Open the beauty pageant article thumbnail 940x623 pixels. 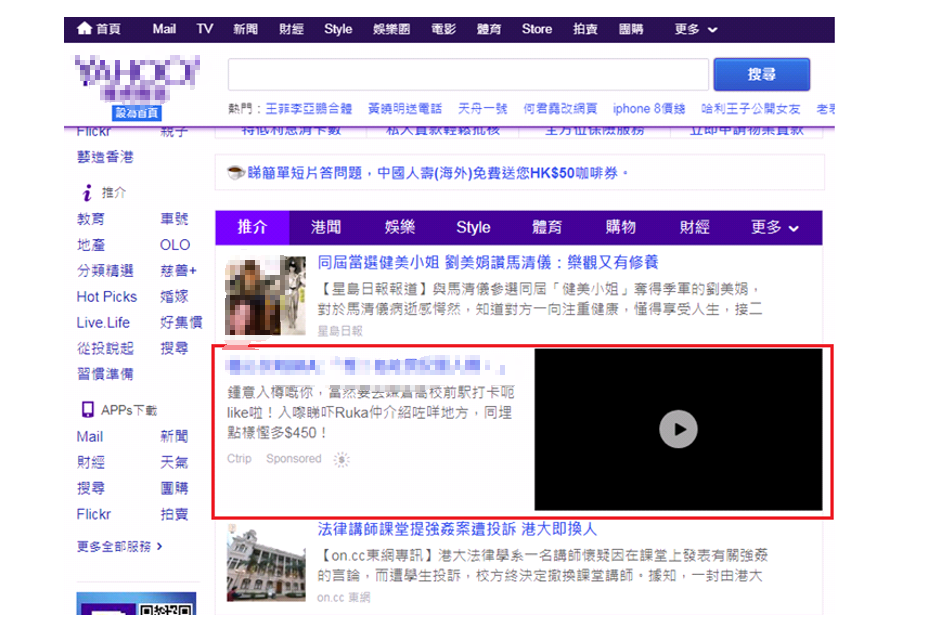coord(265,295)
